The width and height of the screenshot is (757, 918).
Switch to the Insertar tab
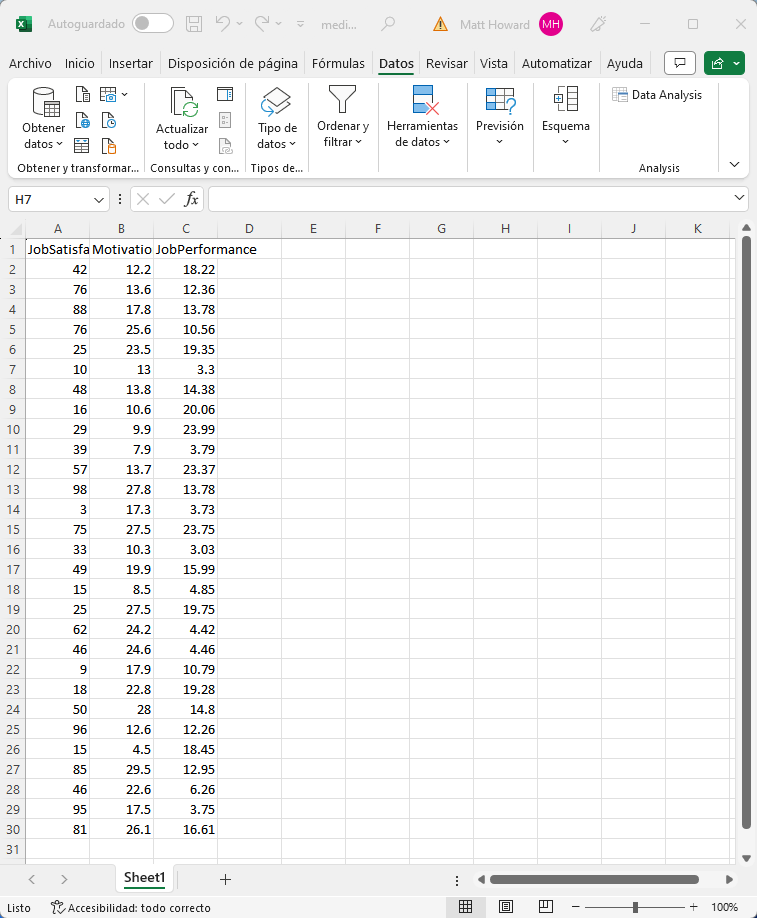tap(131, 63)
